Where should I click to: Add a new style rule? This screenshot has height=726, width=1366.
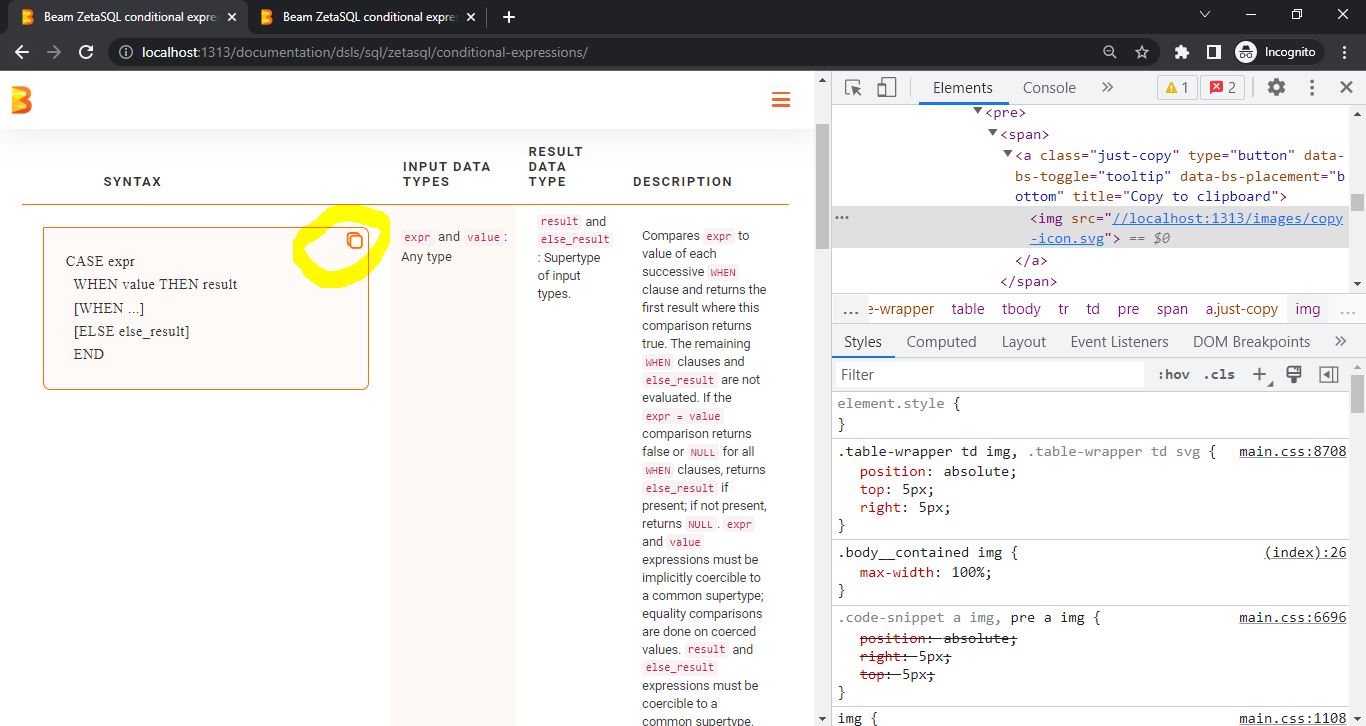1259,375
